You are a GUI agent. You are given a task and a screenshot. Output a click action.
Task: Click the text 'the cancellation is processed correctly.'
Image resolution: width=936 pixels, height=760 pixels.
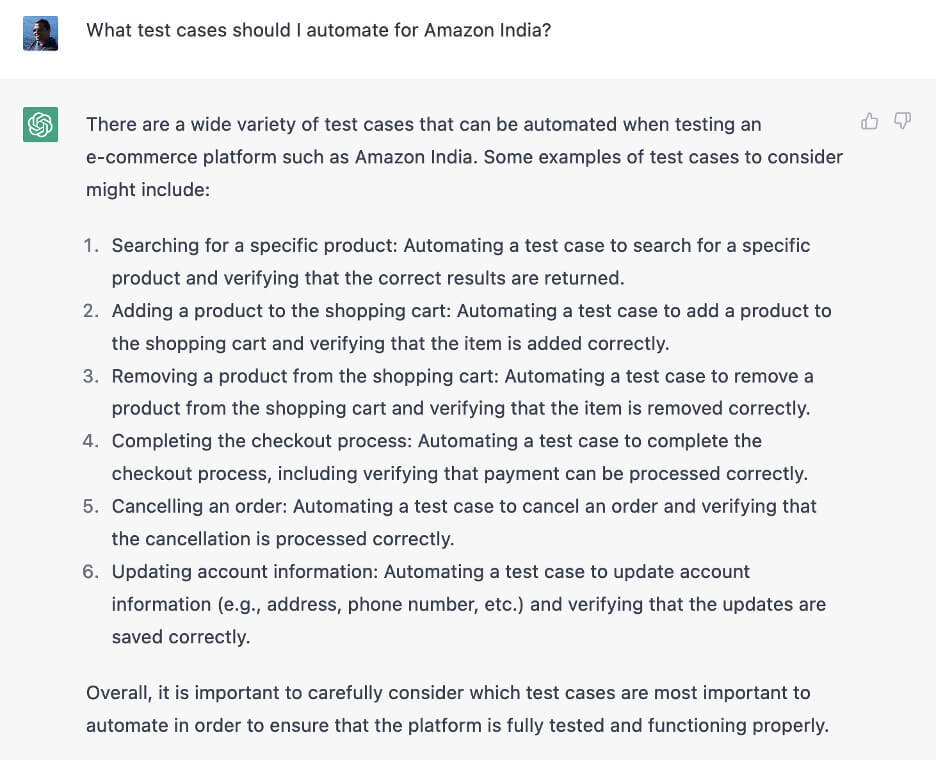point(282,539)
